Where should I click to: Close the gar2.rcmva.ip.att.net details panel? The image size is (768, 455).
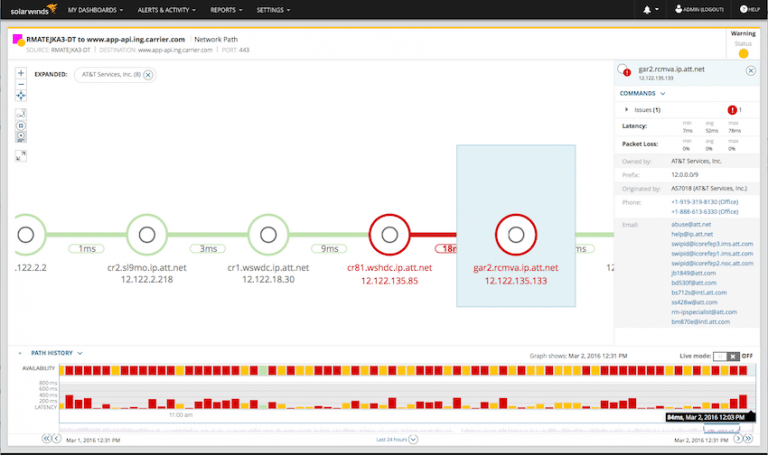750,71
